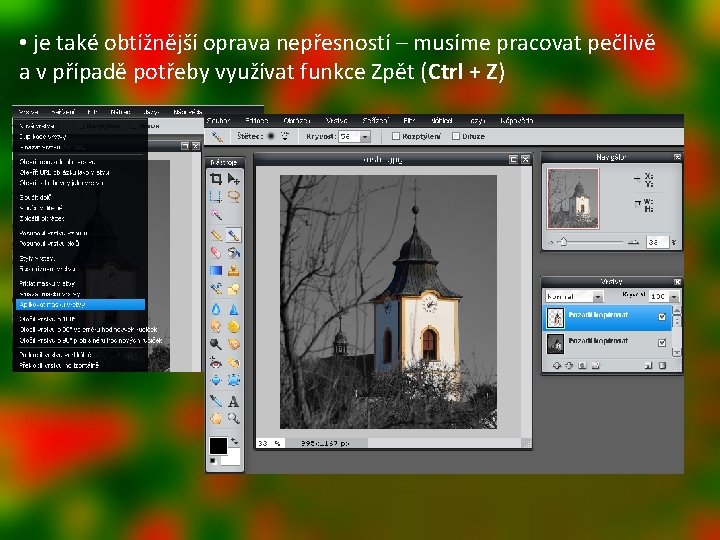Select the rectangular Marquee tool

click(x=216, y=197)
